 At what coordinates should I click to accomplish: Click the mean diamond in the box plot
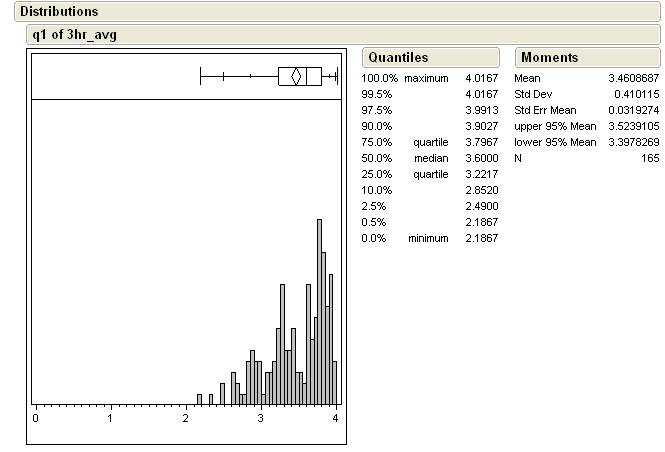point(296,76)
